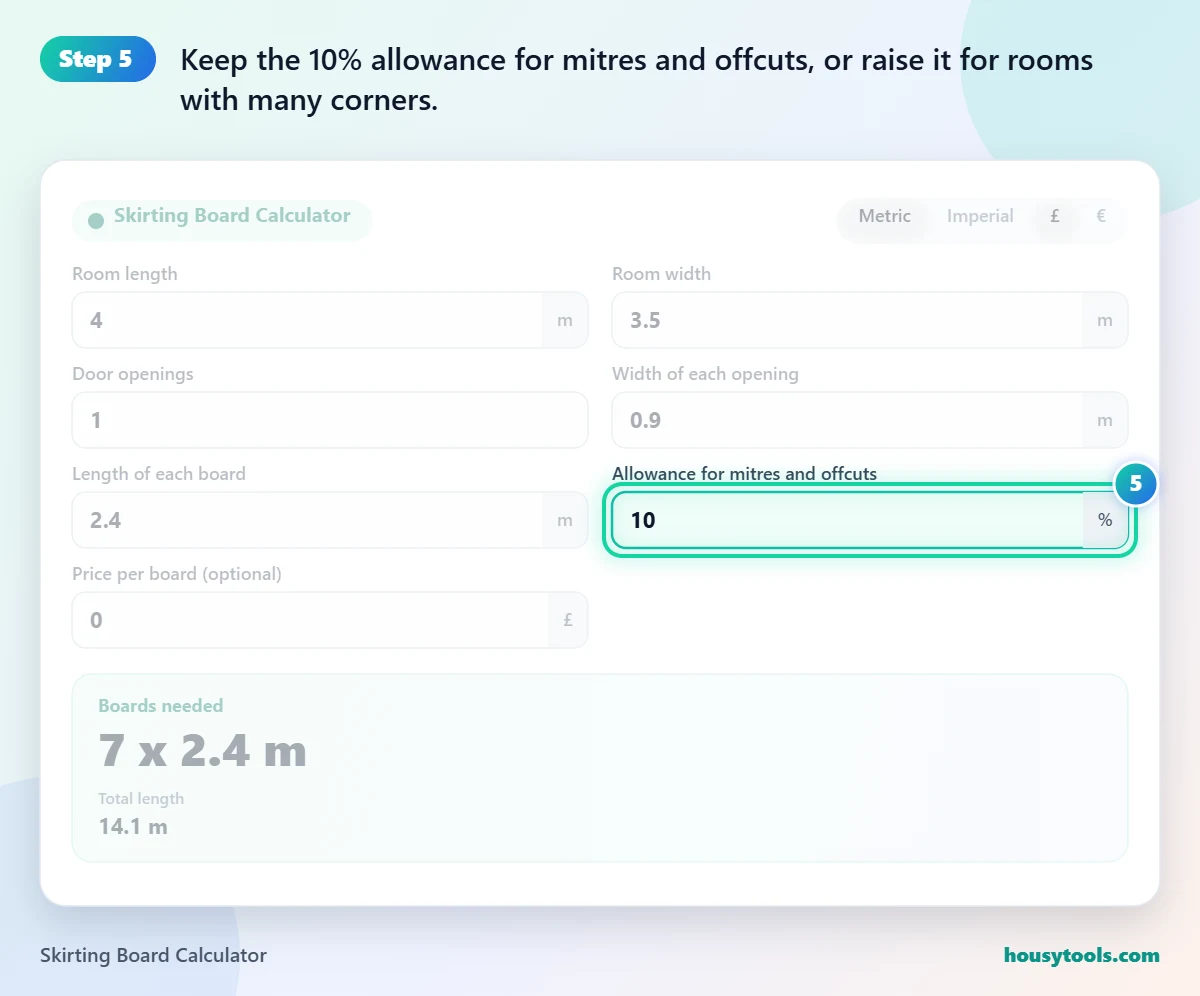Click the green dot in calculator title badge
This screenshot has height=996, width=1200.
[x=96, y=221]
